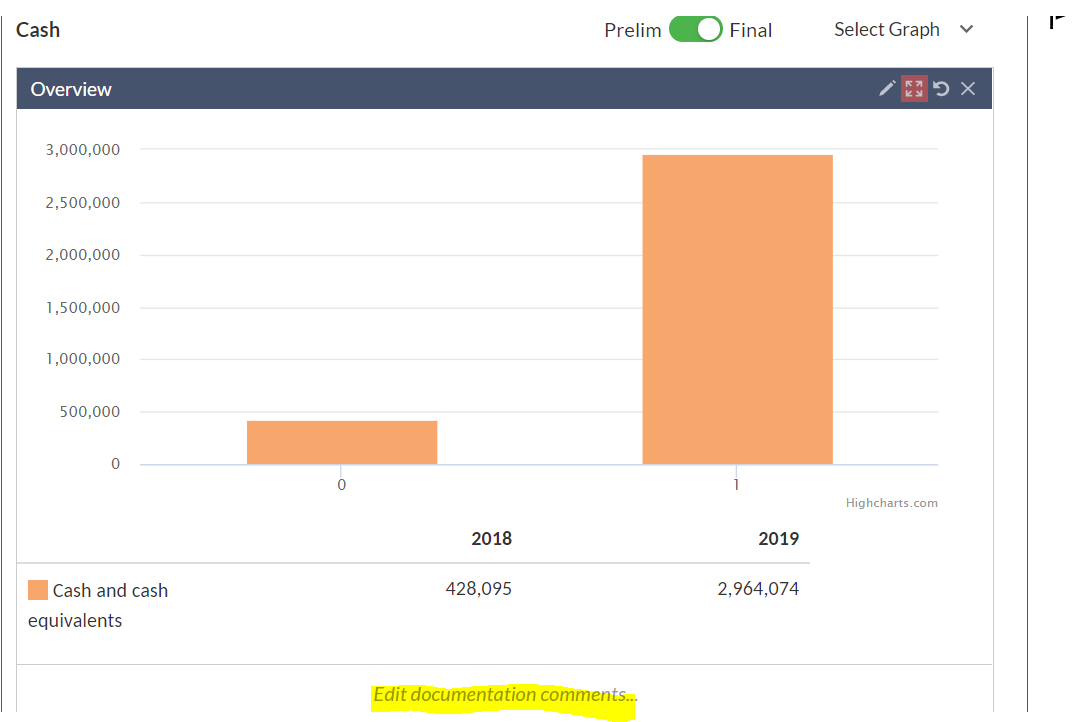The height and width of the screenshot is (722, 1082).
Task: Open the Highcharts.com credit link
Action: [892, 503]
